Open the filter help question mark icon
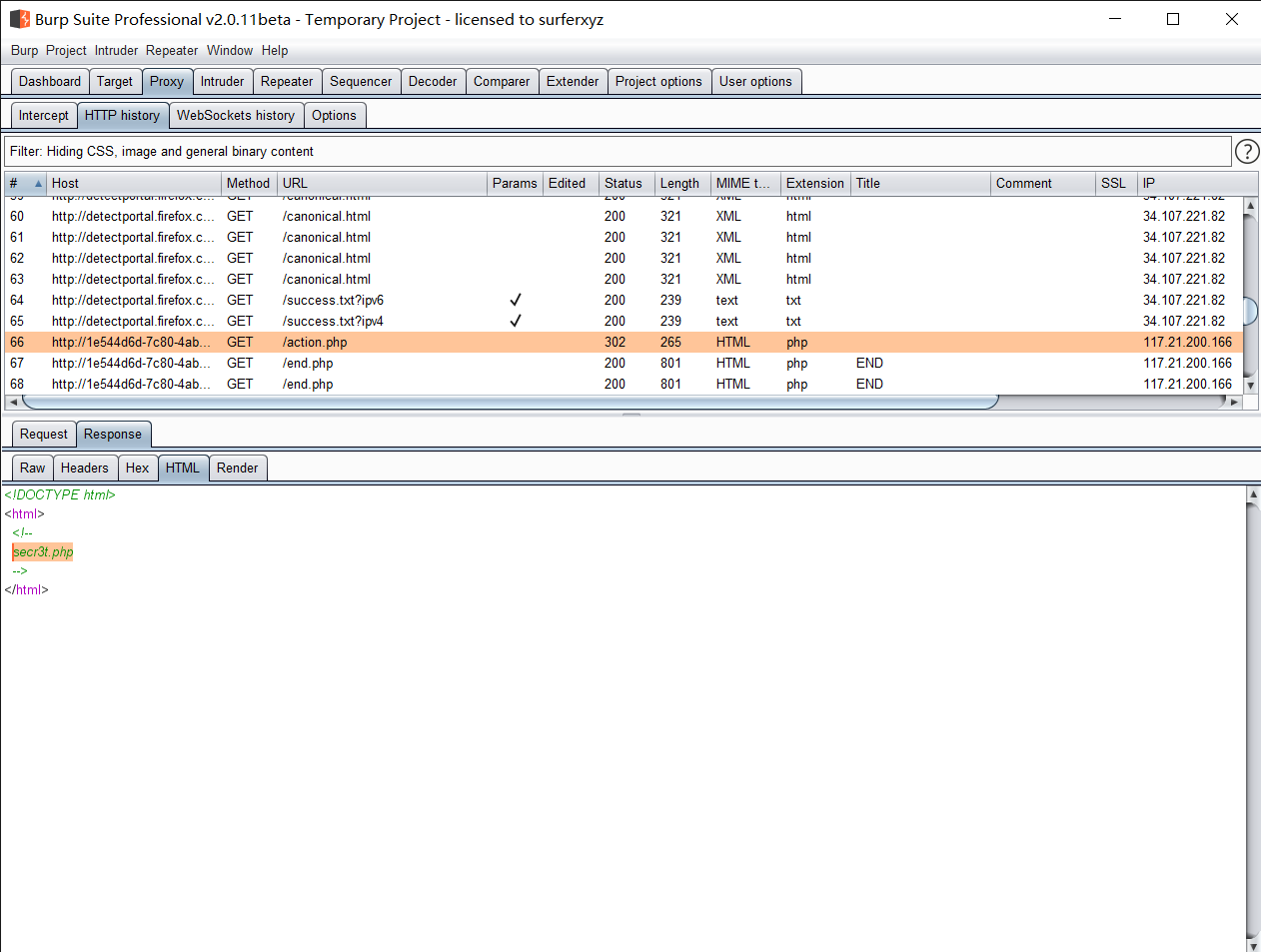Screen dimensions: 1261x952 pyautogui.click(x=1247, y=151)
